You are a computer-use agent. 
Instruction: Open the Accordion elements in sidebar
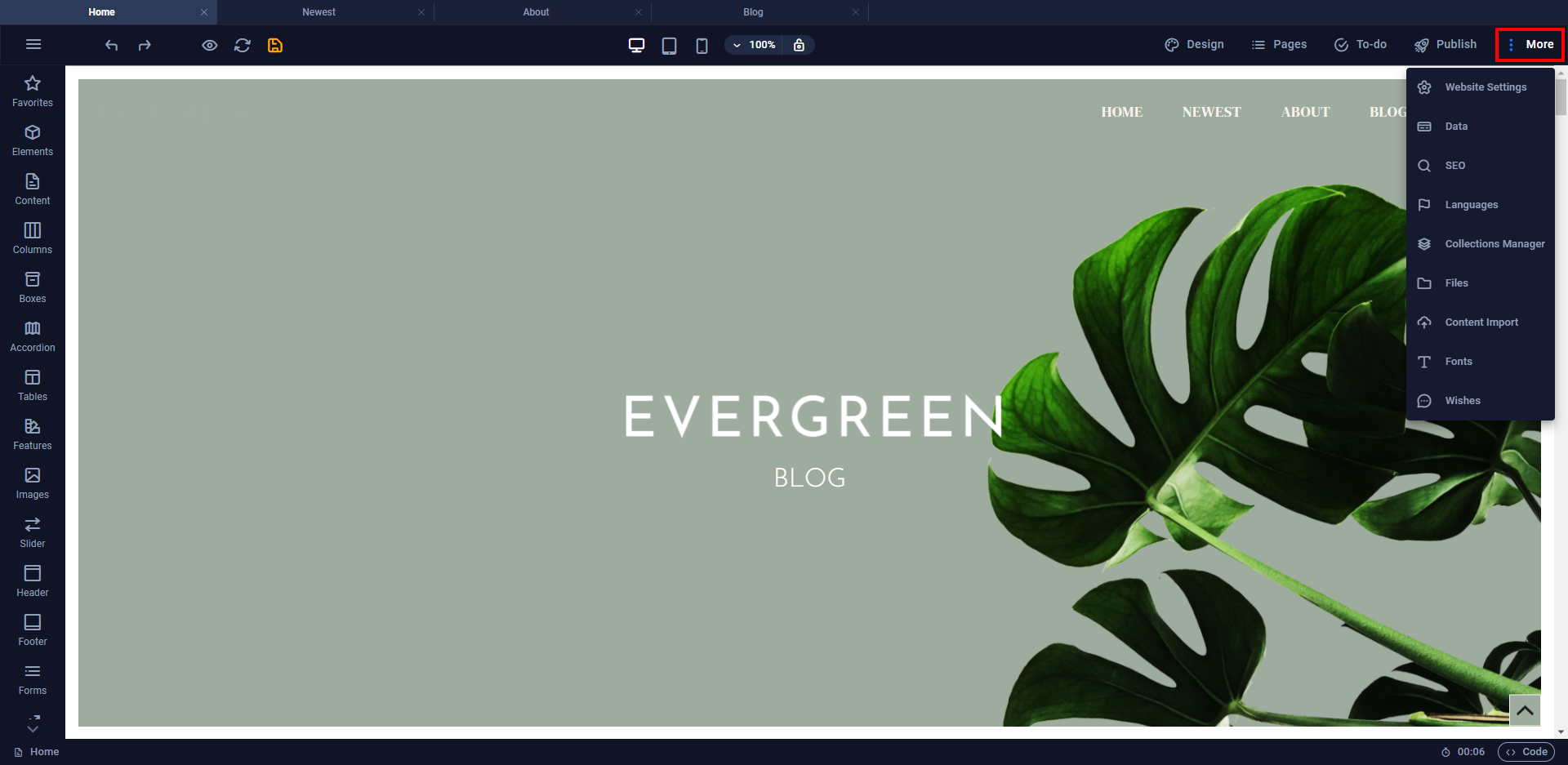33,336
